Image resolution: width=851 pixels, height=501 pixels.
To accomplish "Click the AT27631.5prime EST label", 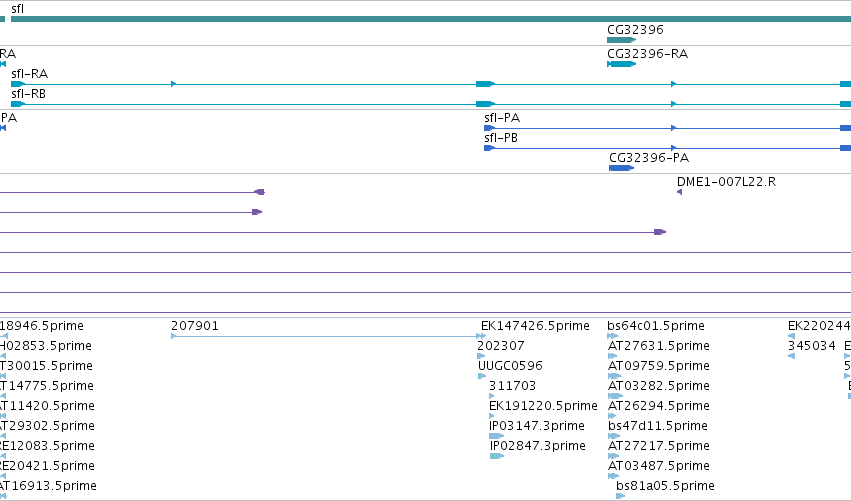I will pyautogui.click(x=659, y=346).
